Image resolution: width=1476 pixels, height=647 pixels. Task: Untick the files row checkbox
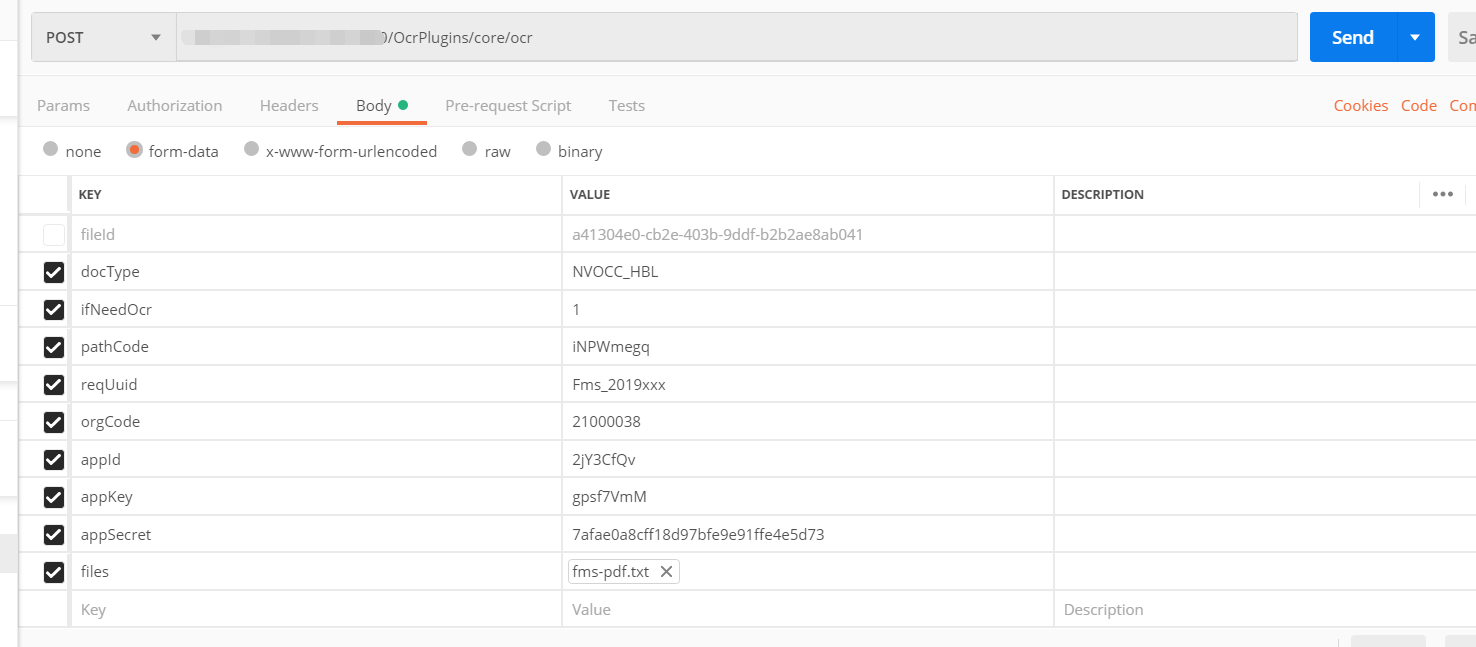[x=54, y=572]
